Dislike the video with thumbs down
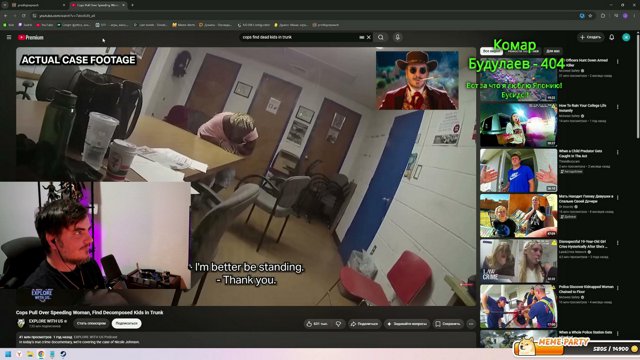Screen dimensions: 640x360 (x=338, y=324)
